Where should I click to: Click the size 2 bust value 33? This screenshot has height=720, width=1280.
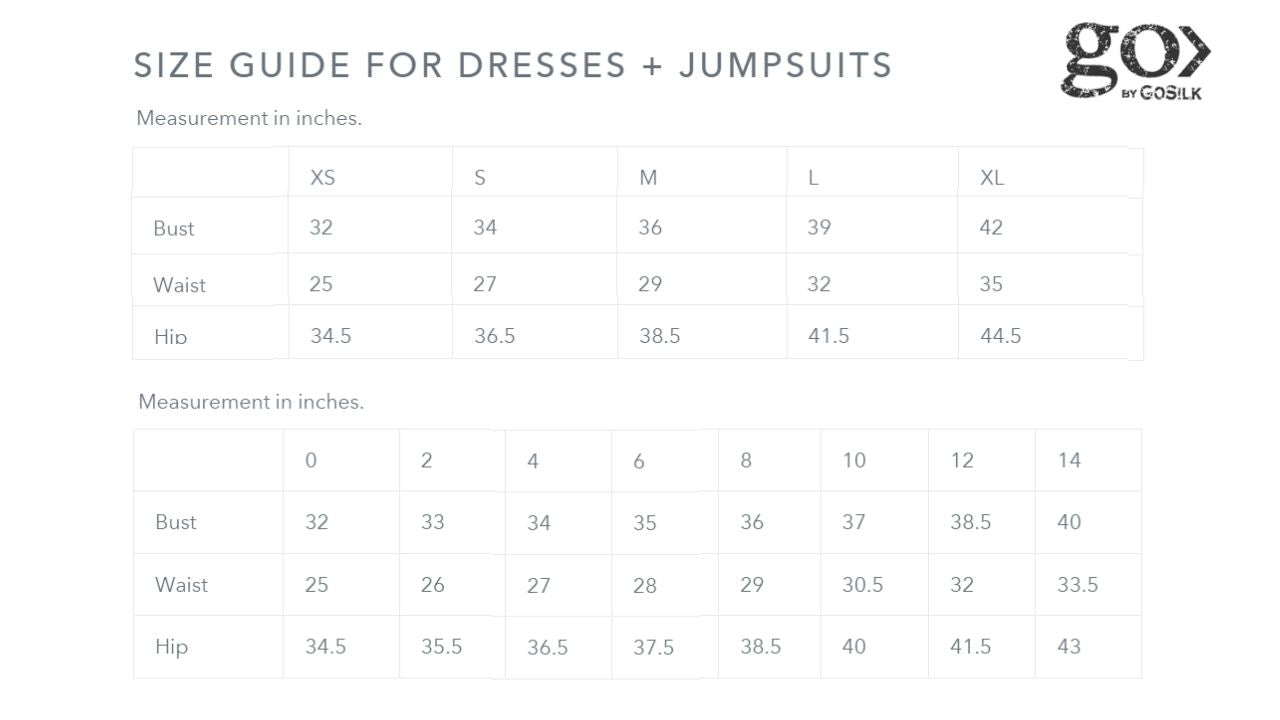432,522
